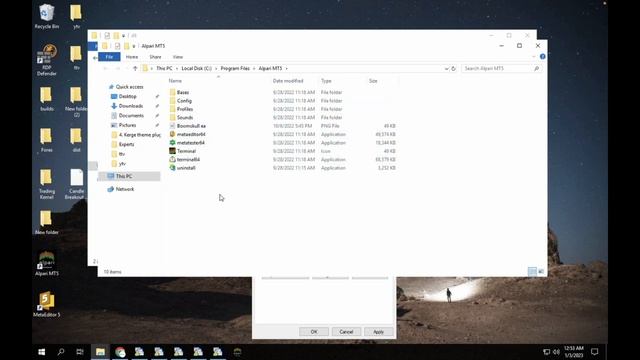Viewport: 640px width, 360px height.
Task: Select the New folder (2) desktop icon
Action: pos(76,102)
